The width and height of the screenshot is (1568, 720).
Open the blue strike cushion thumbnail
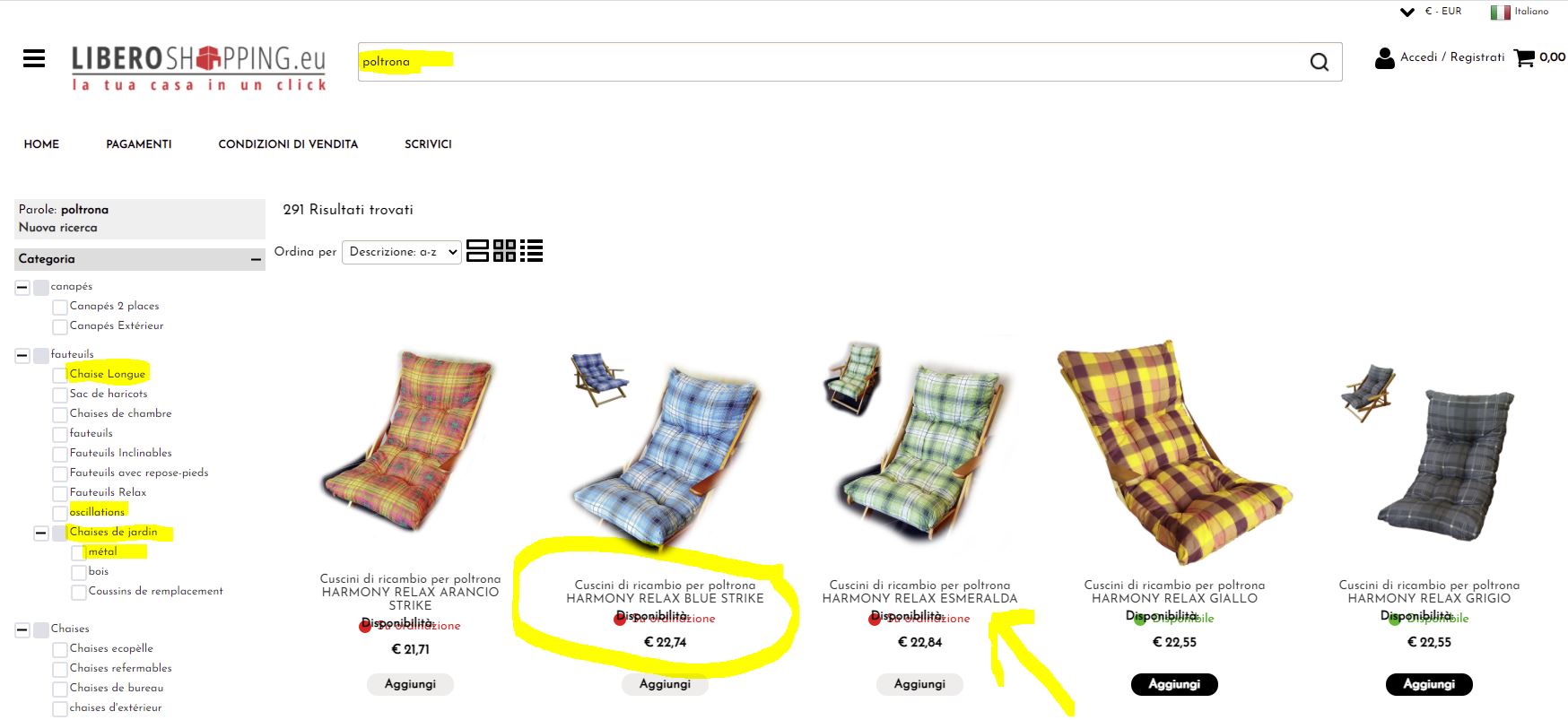click(599, 379)
